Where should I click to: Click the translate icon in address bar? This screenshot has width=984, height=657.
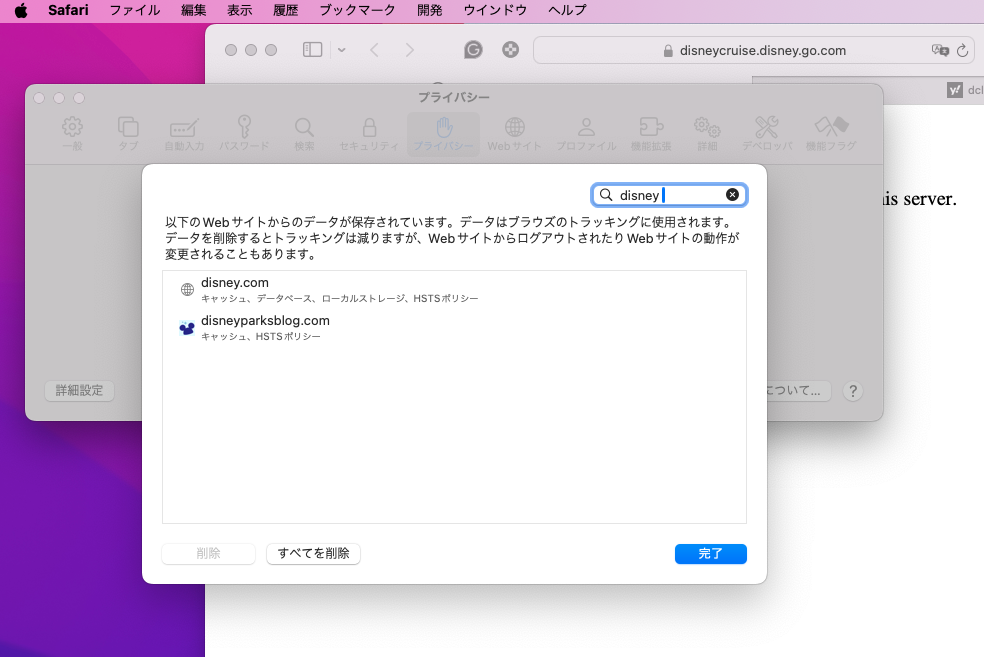[x=939, y=50]
